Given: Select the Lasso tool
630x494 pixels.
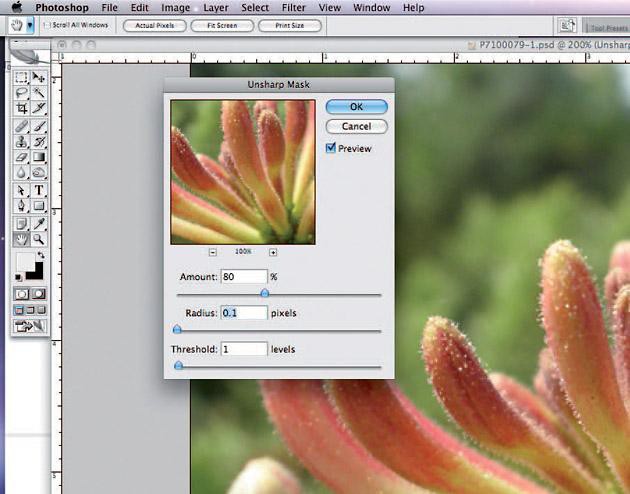Looking at the screenshot, I should point(21,93).
